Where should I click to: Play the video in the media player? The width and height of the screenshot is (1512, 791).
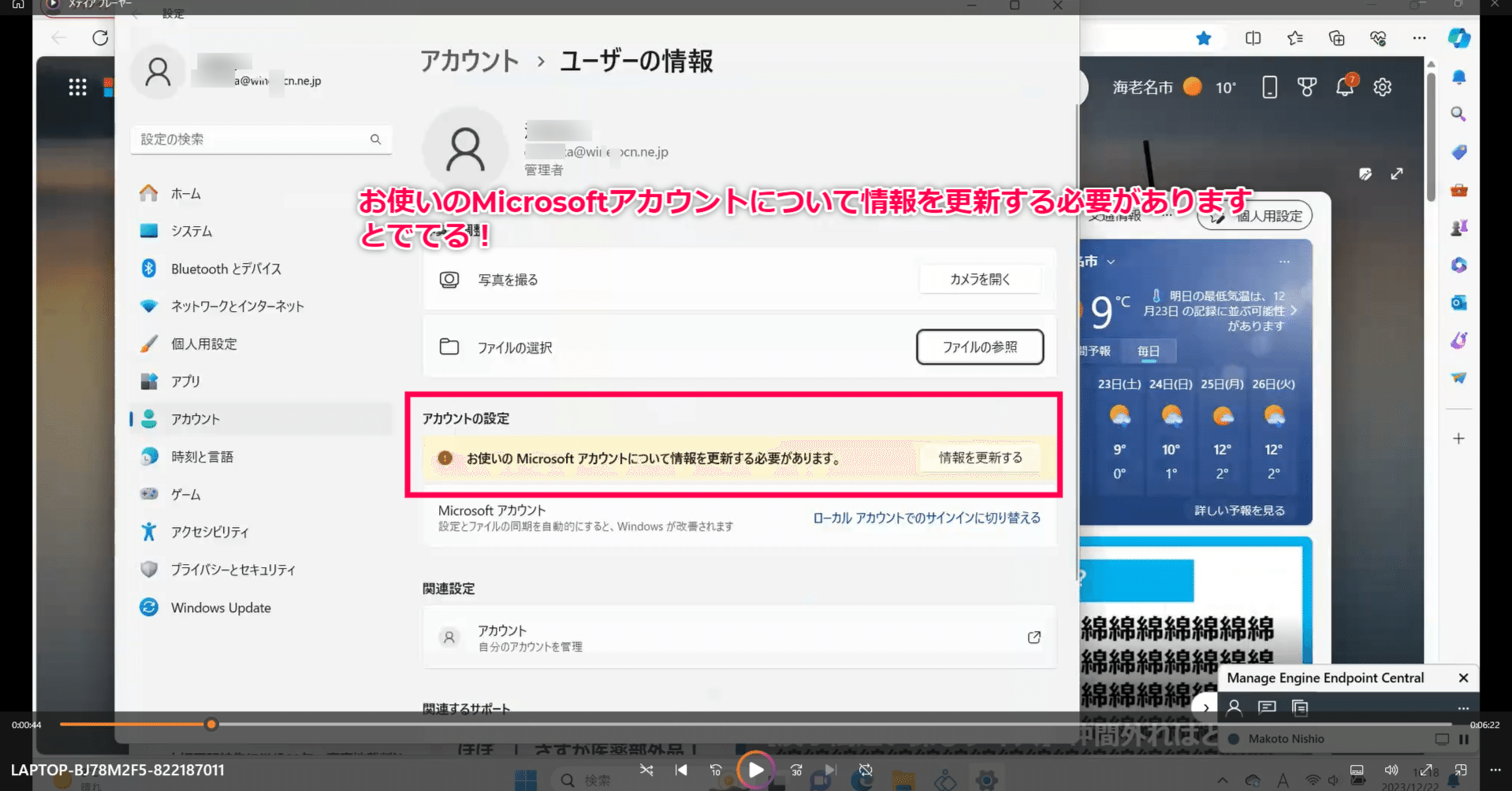pyautogui.click(x=755, y=770)
